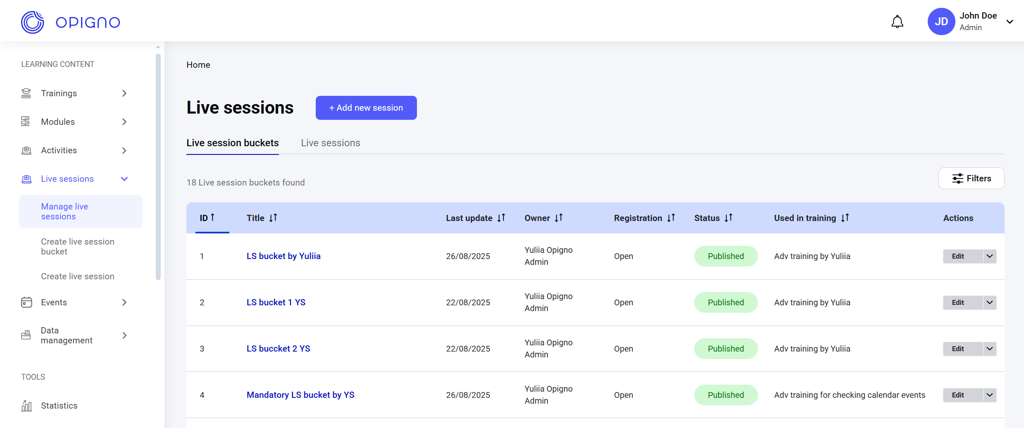Click the Actions column header
Image resolution: width=1024 pixels, height=428 pixels.
pyautogui.click(x=958, y=218)
